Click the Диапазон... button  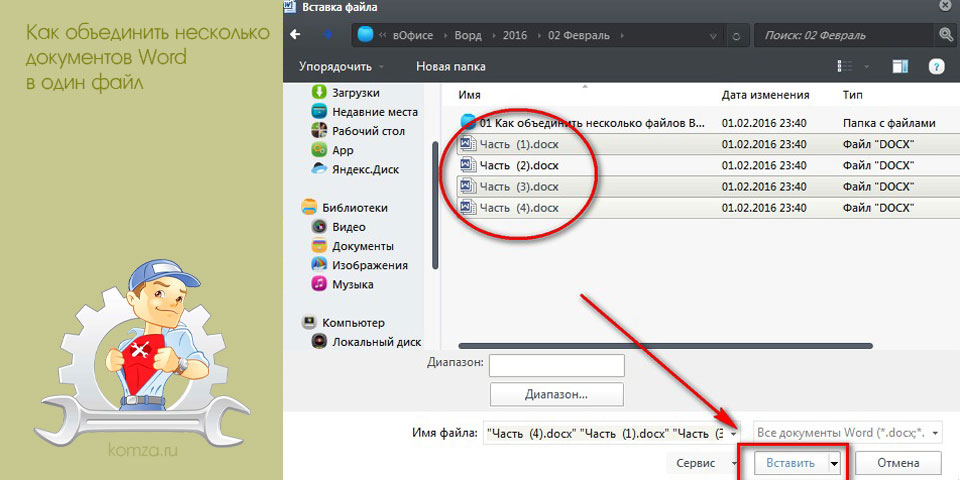[557, 394]
